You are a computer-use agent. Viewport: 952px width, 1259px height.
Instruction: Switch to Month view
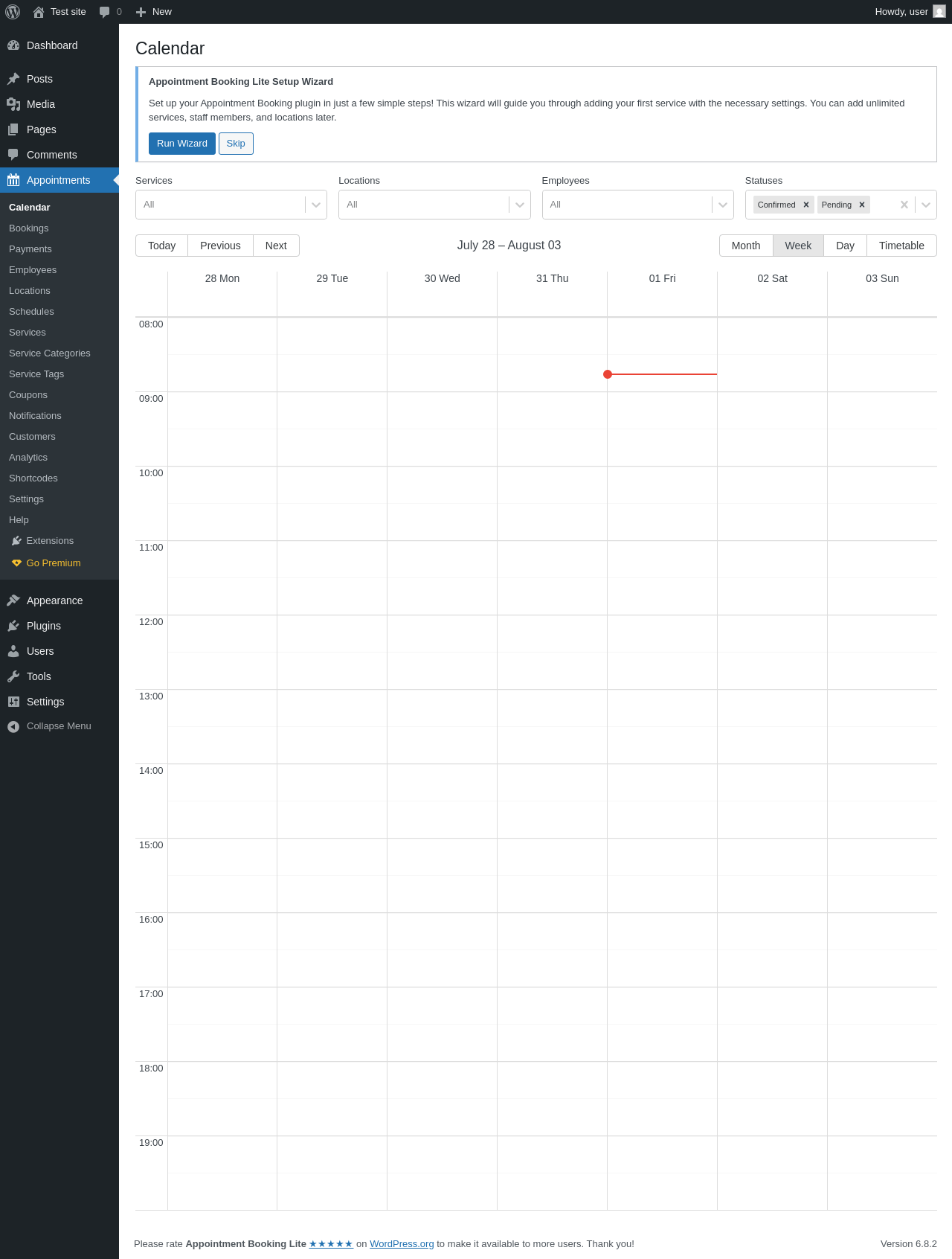point(746,246)
